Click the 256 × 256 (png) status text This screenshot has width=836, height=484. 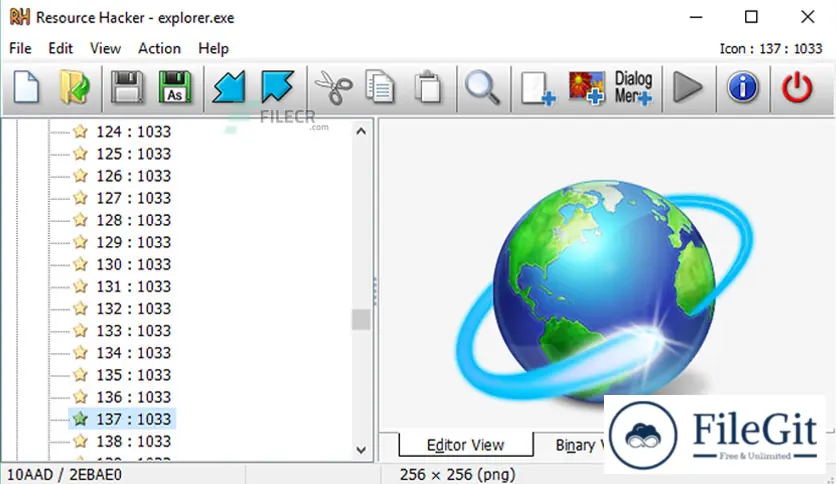(457, 474)
